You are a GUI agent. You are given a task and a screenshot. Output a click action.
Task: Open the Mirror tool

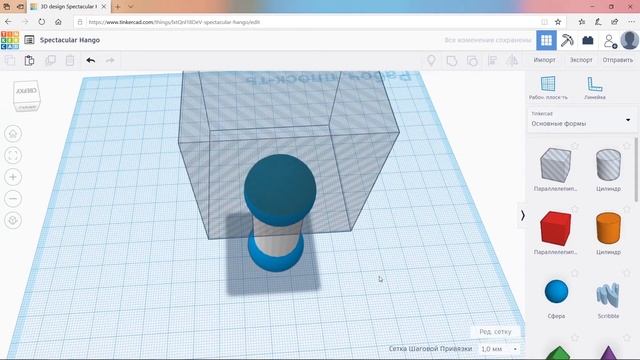point(512,61)
